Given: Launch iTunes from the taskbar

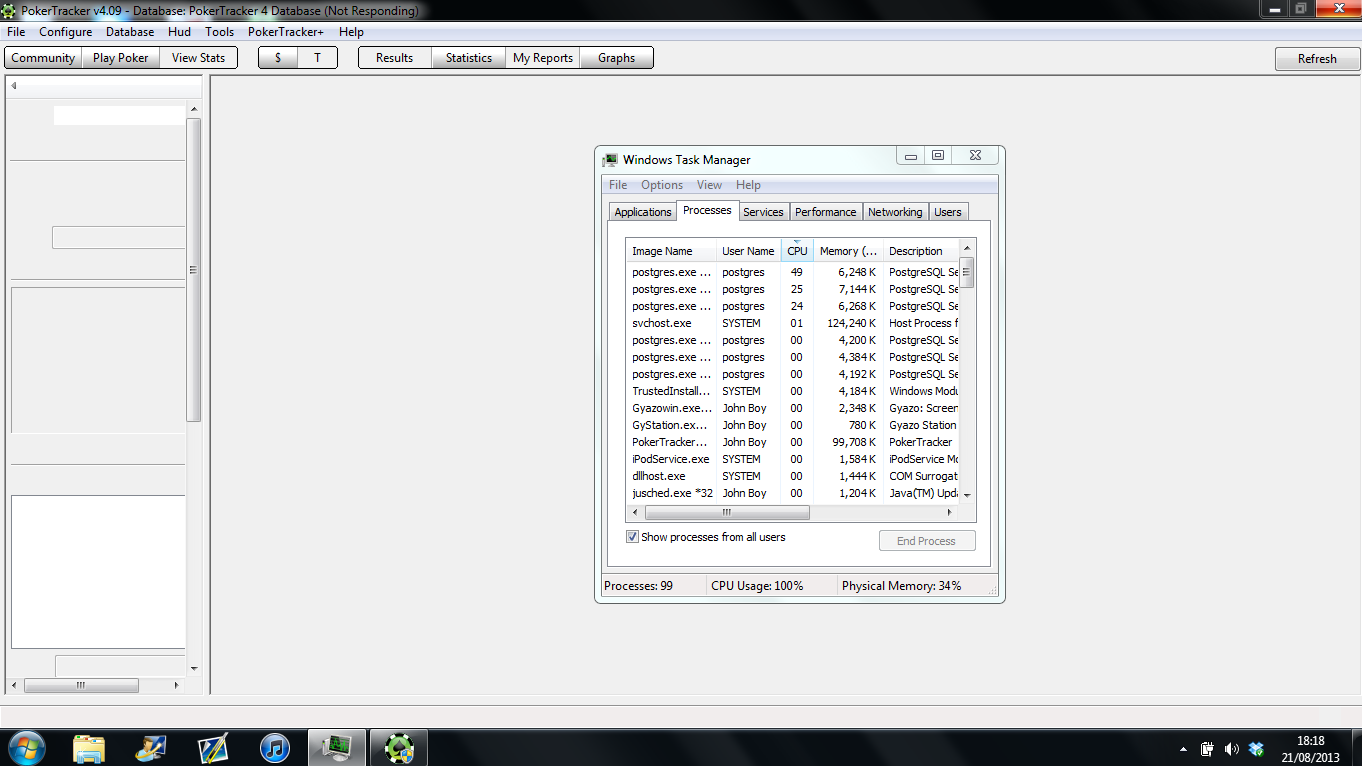Looking at the screenshot, I should pos(275,747).
